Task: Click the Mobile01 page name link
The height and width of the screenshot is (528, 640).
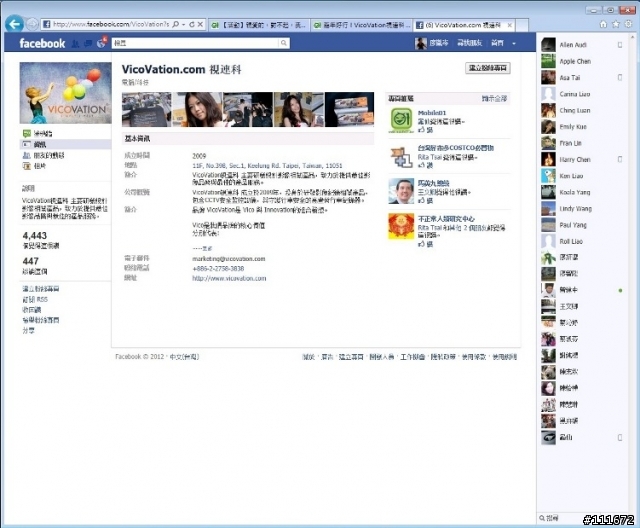Action: pos(432,113)
